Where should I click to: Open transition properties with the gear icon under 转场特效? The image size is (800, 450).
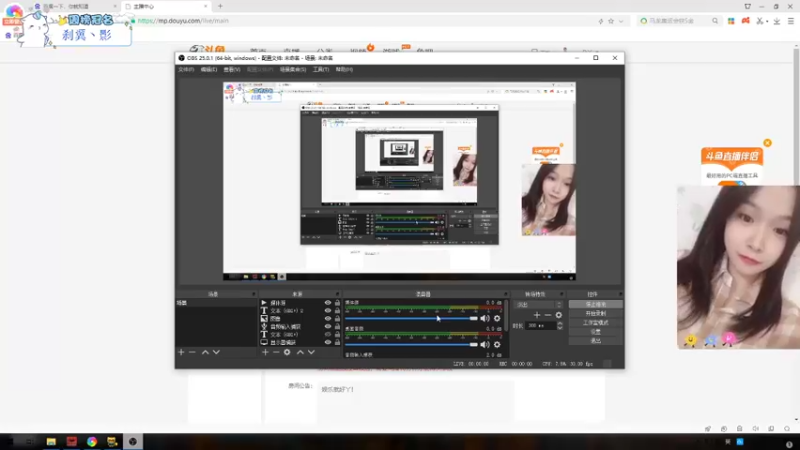(x=559, y=315)
